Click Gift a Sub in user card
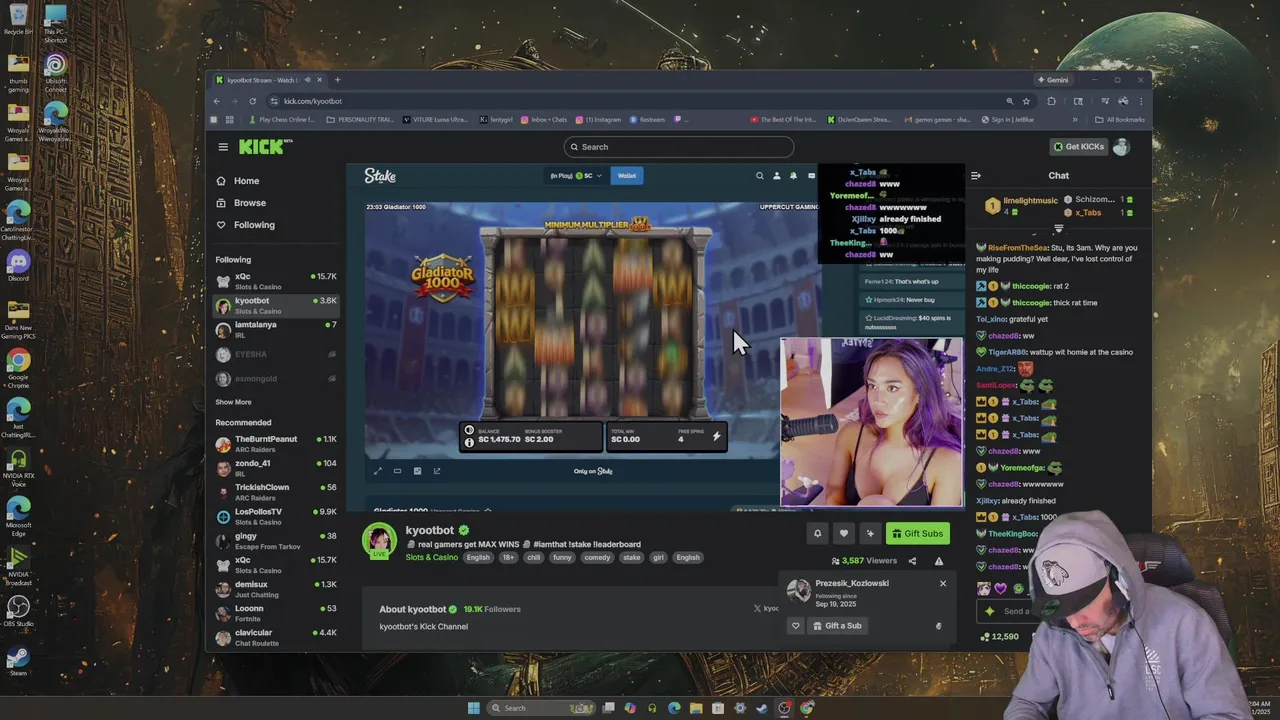 pyautogui.click(x=837, y=626)
